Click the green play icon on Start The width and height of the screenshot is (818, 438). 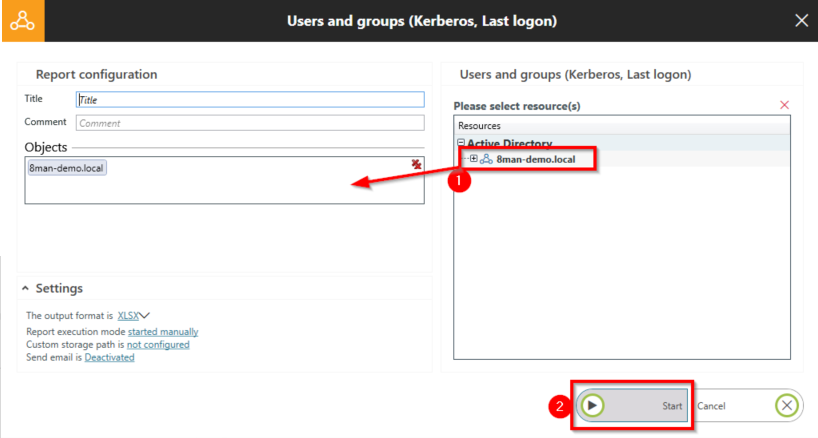click(x=593, y=405)
